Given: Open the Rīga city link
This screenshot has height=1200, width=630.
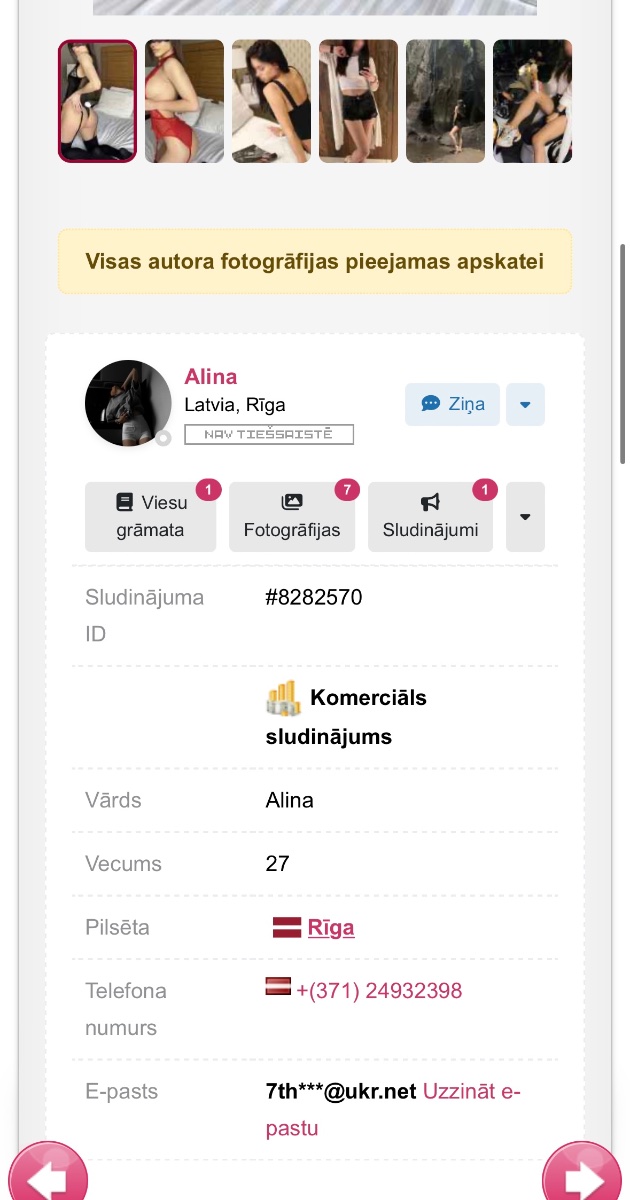Looking at the screenshot, I should pyautogui.click(x=331, y=927).
